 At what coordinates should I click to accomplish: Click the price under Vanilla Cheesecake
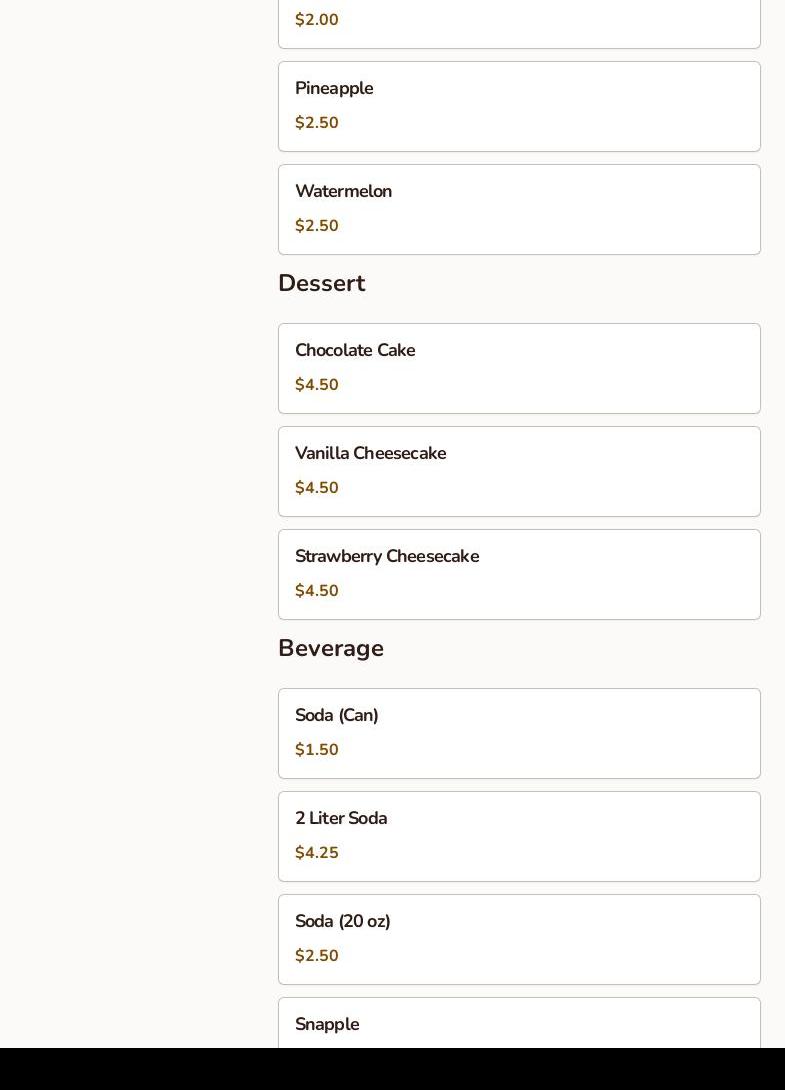pos(317,488)
